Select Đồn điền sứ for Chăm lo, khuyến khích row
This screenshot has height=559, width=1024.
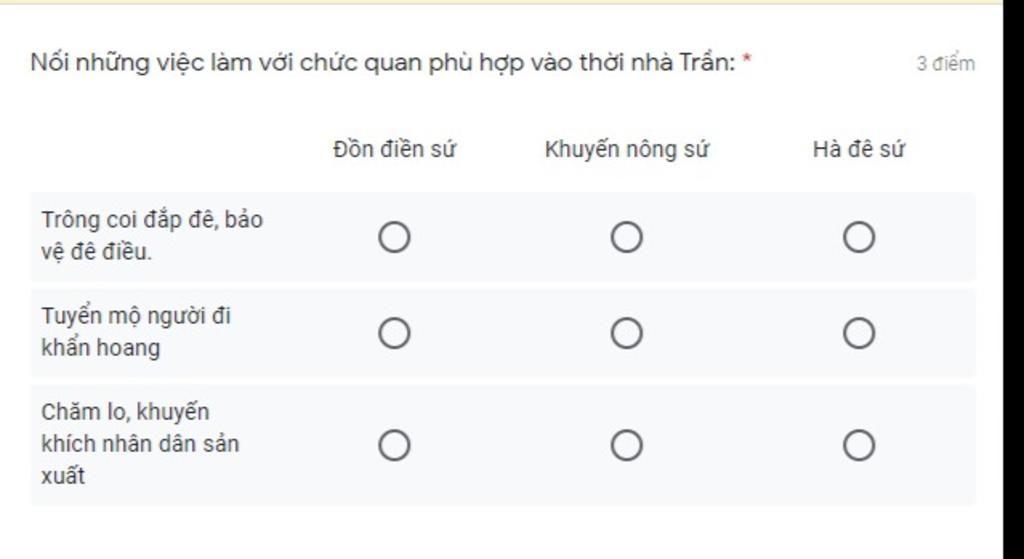pyautogui.click(x=394, y=445)
